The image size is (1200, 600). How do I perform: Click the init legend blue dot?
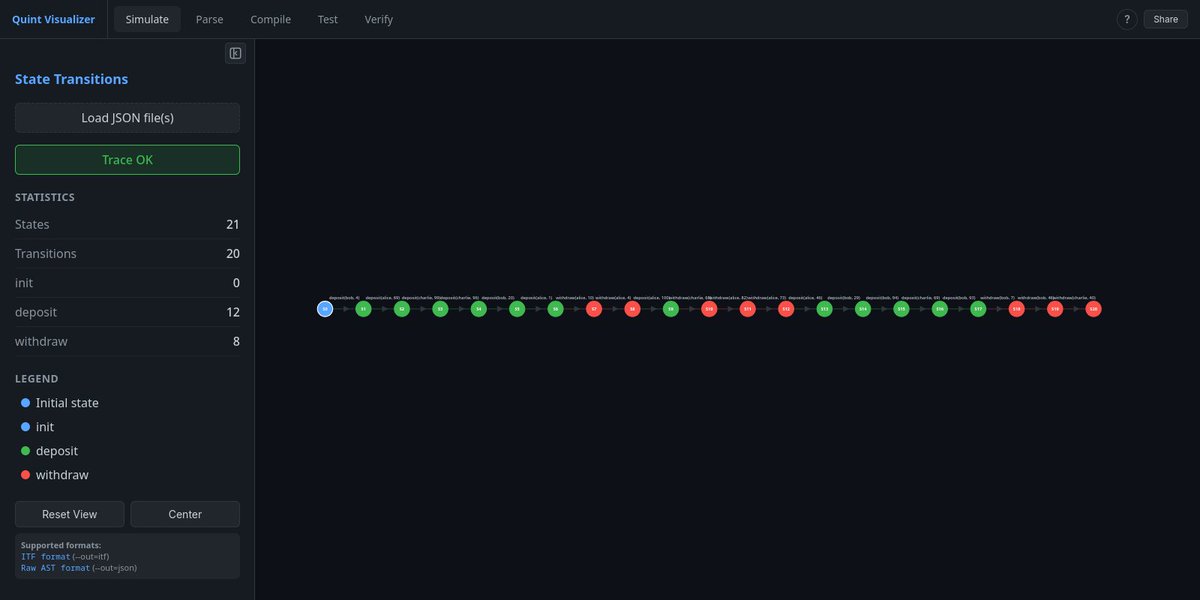[x=26, y=427]
